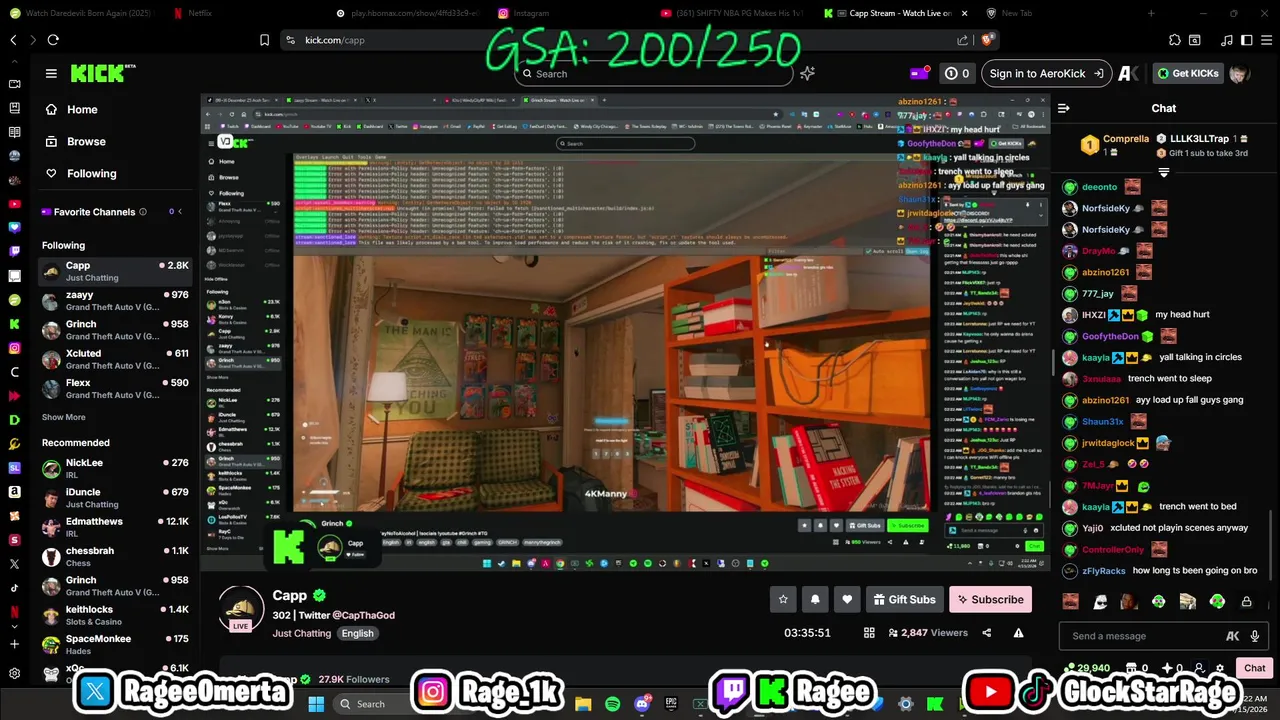Toggle the microphone in message box
Screen dimensions: 1280x720
pos(1254,636)
